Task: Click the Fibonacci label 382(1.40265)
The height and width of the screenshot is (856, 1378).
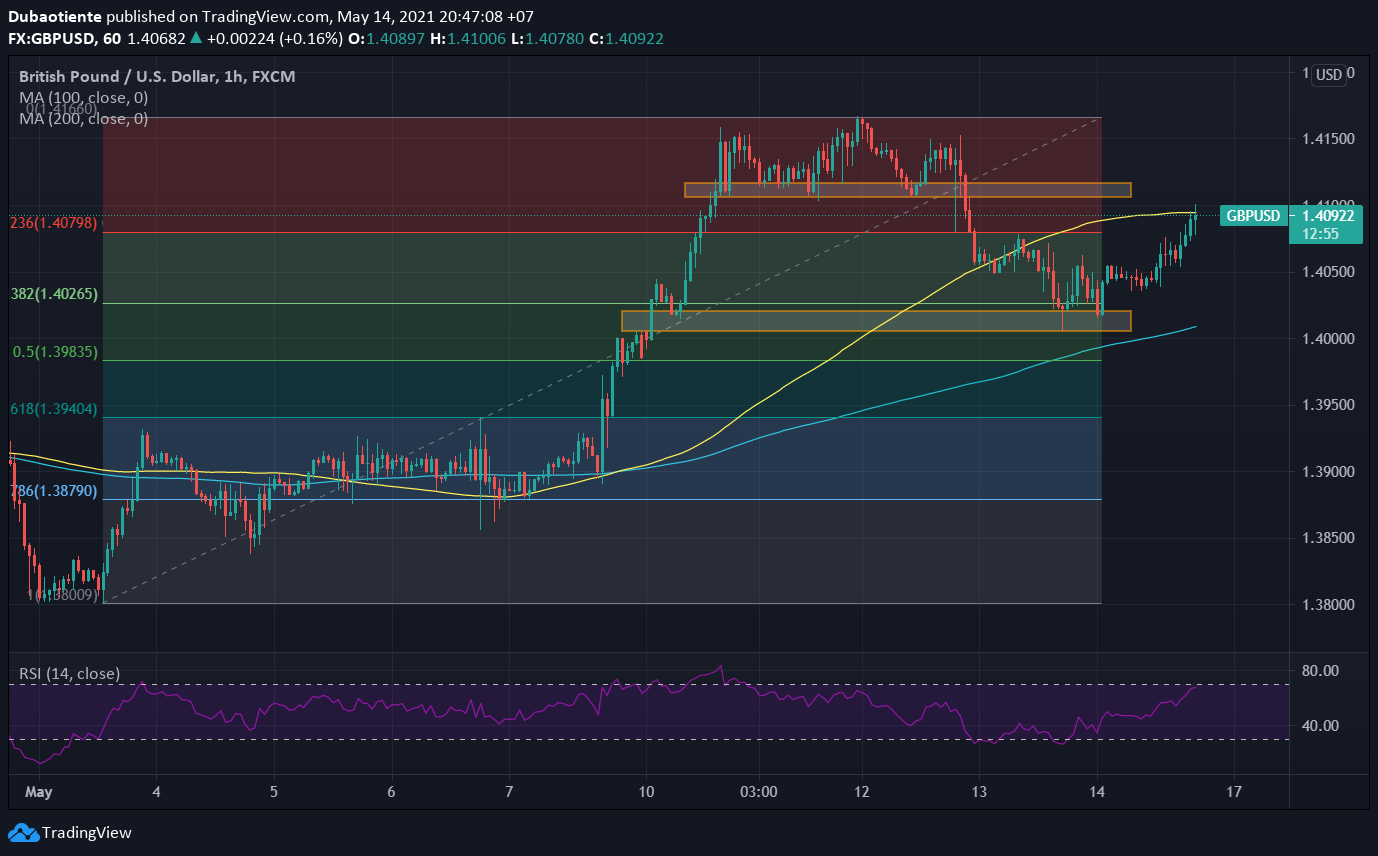Action: click(x=54, y=294)
